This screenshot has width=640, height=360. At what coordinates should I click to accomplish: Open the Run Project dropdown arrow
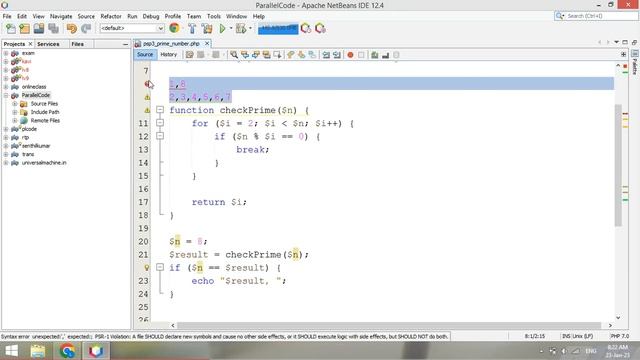[231, 29]
